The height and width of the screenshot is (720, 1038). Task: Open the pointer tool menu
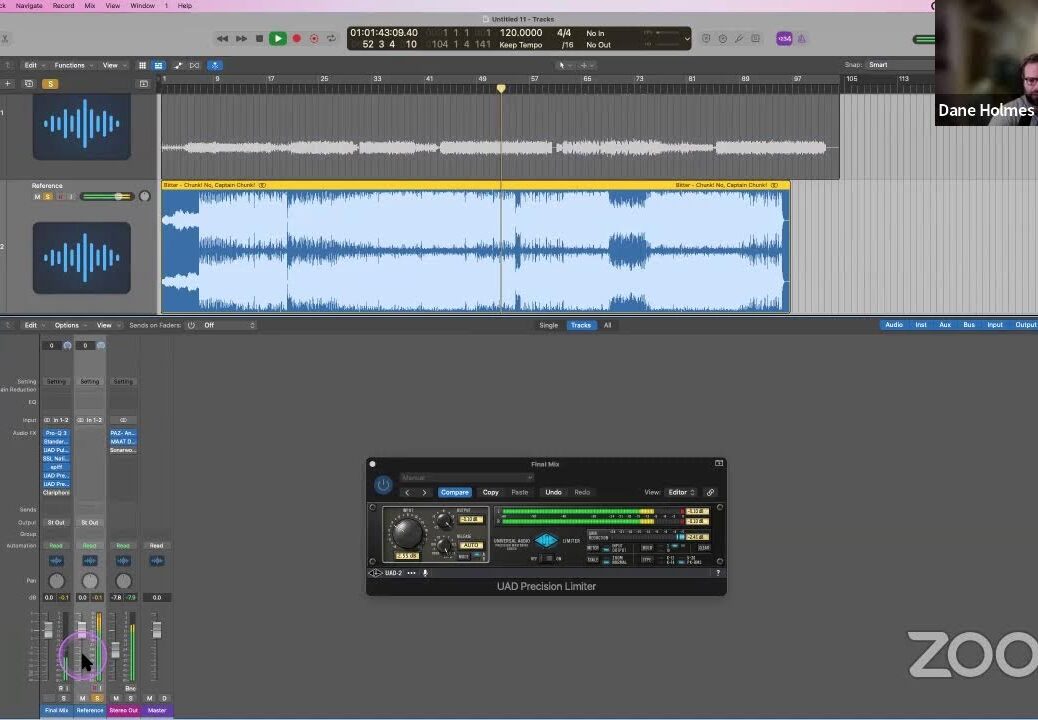(564, 66)
